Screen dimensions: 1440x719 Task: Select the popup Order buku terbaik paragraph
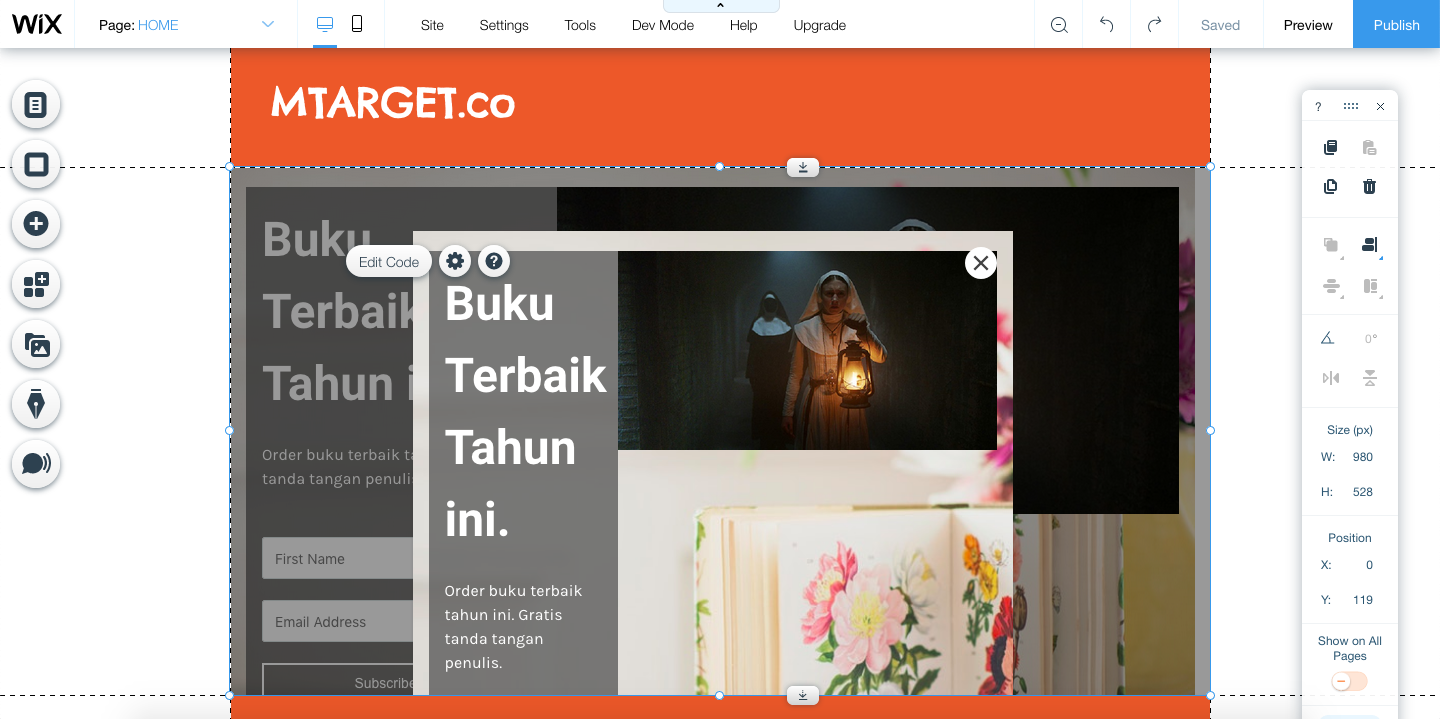(513, 627)
